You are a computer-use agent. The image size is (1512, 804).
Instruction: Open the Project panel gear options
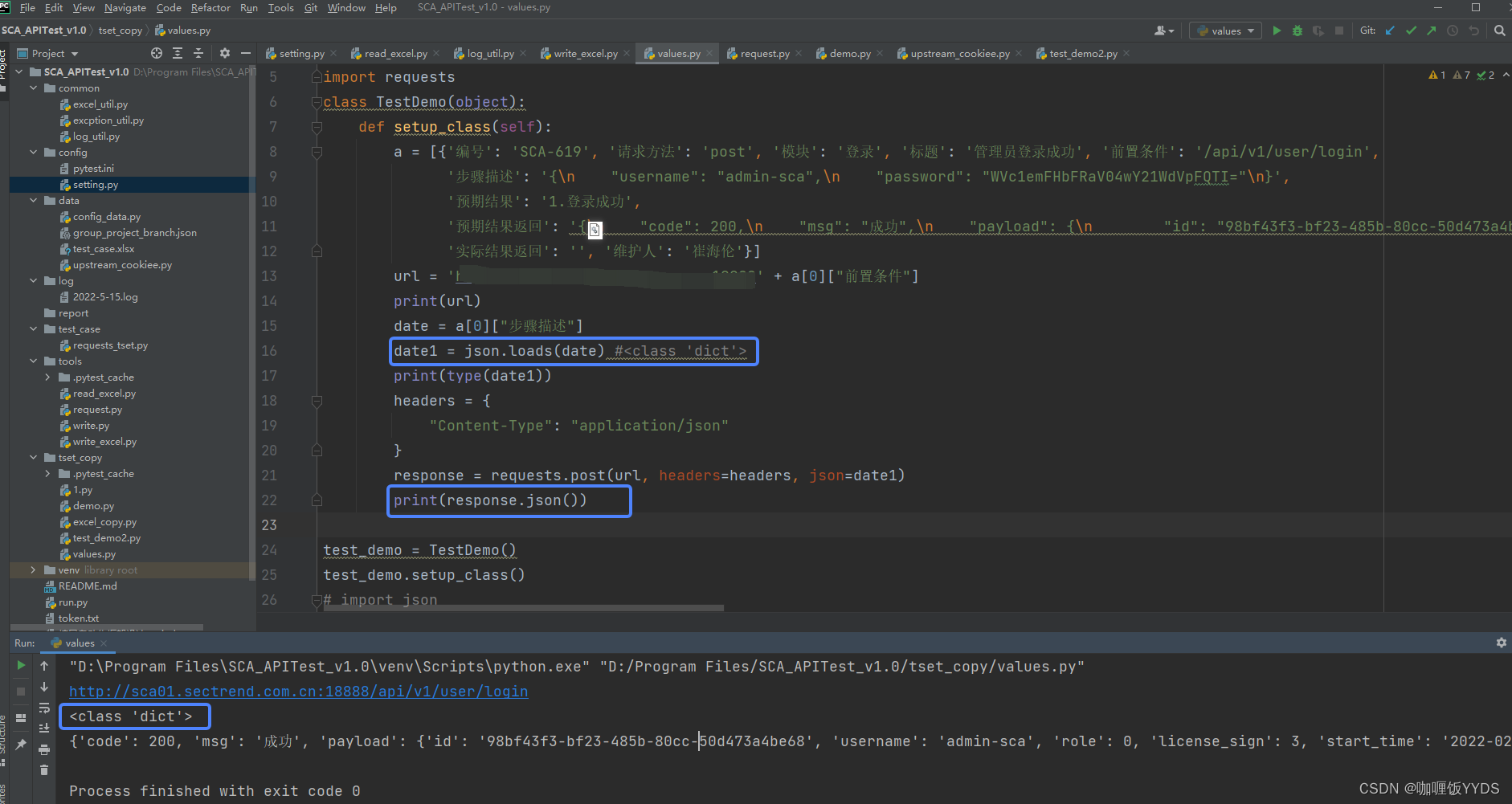click(225, 53)
